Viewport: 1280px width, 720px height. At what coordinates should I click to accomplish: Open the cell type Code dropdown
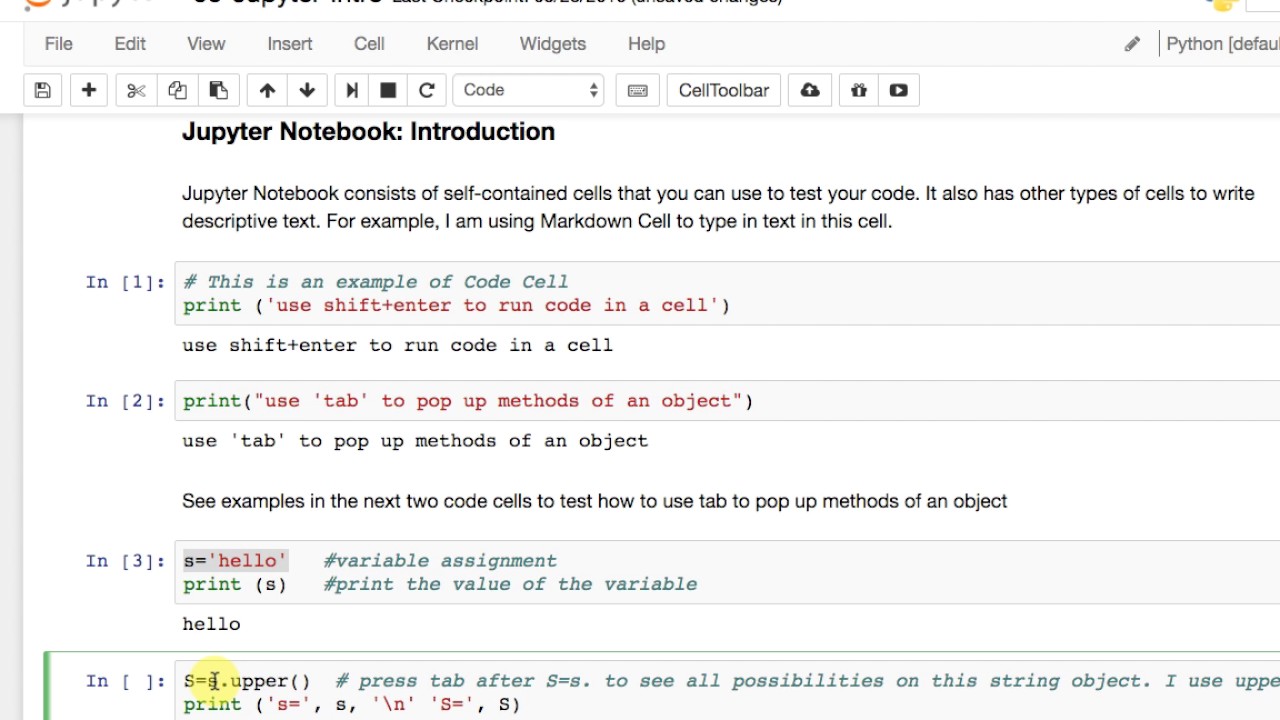pos(528,90)
